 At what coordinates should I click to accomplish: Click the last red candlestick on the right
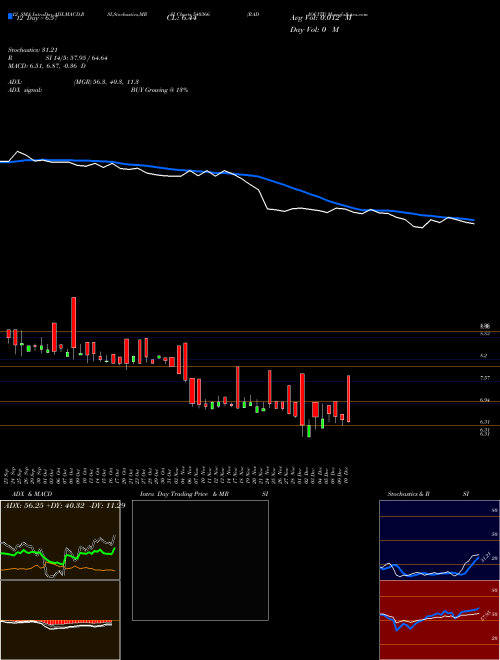pyautogui.click(x=348, y=399)
